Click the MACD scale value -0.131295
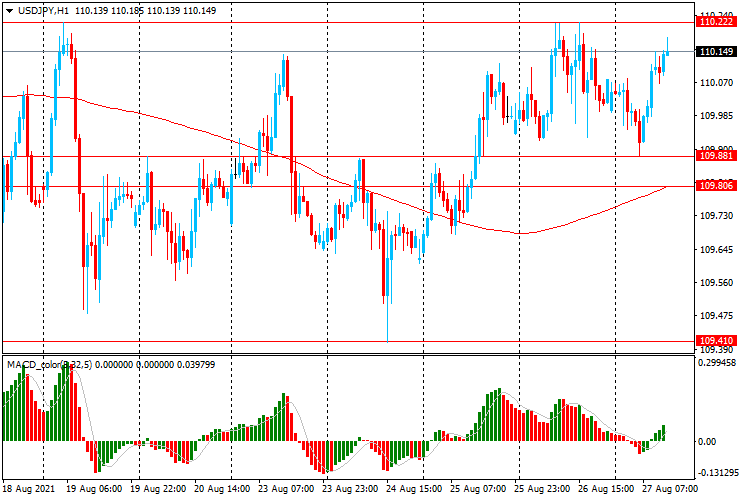The image size is (740, 500). 718,473
